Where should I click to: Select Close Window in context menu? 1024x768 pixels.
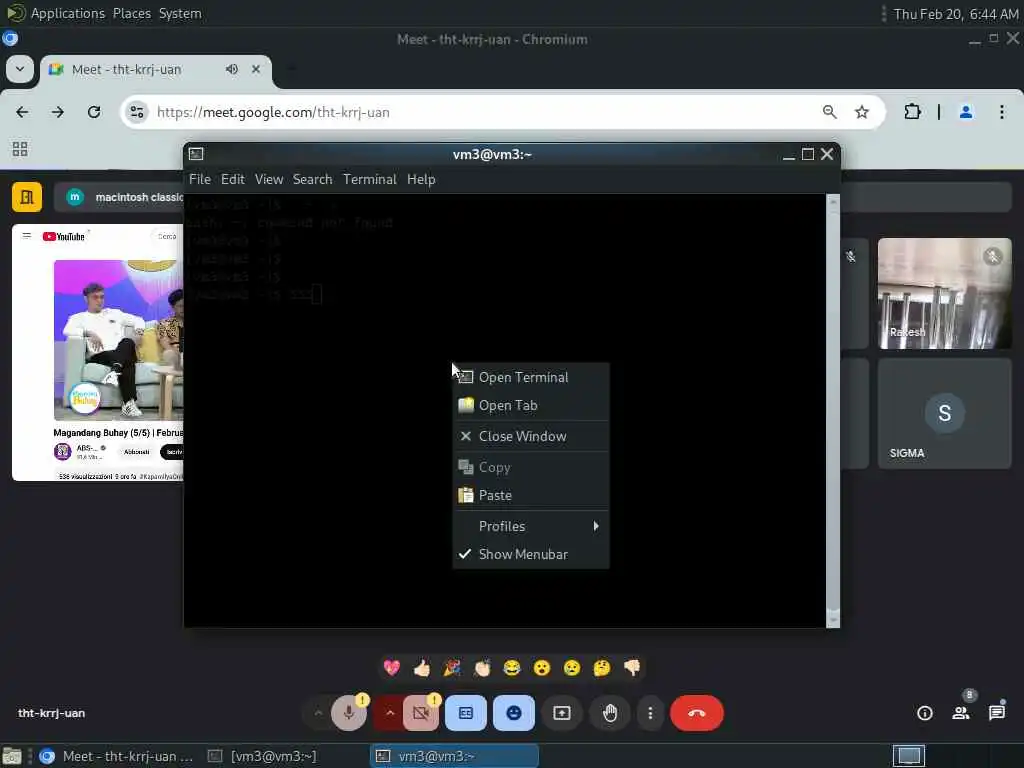[531, 436]
